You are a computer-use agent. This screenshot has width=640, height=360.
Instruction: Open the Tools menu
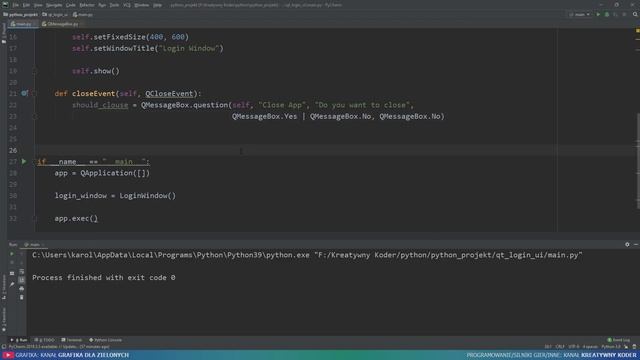click(x=114, y=5)
